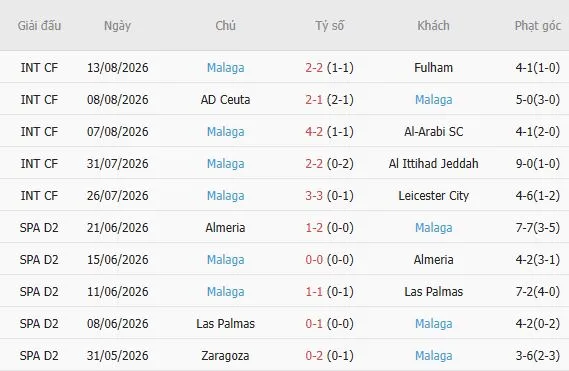569x371 pixels.
Task: Click the Tỷ số column header
Action: [x=329, y=26]
